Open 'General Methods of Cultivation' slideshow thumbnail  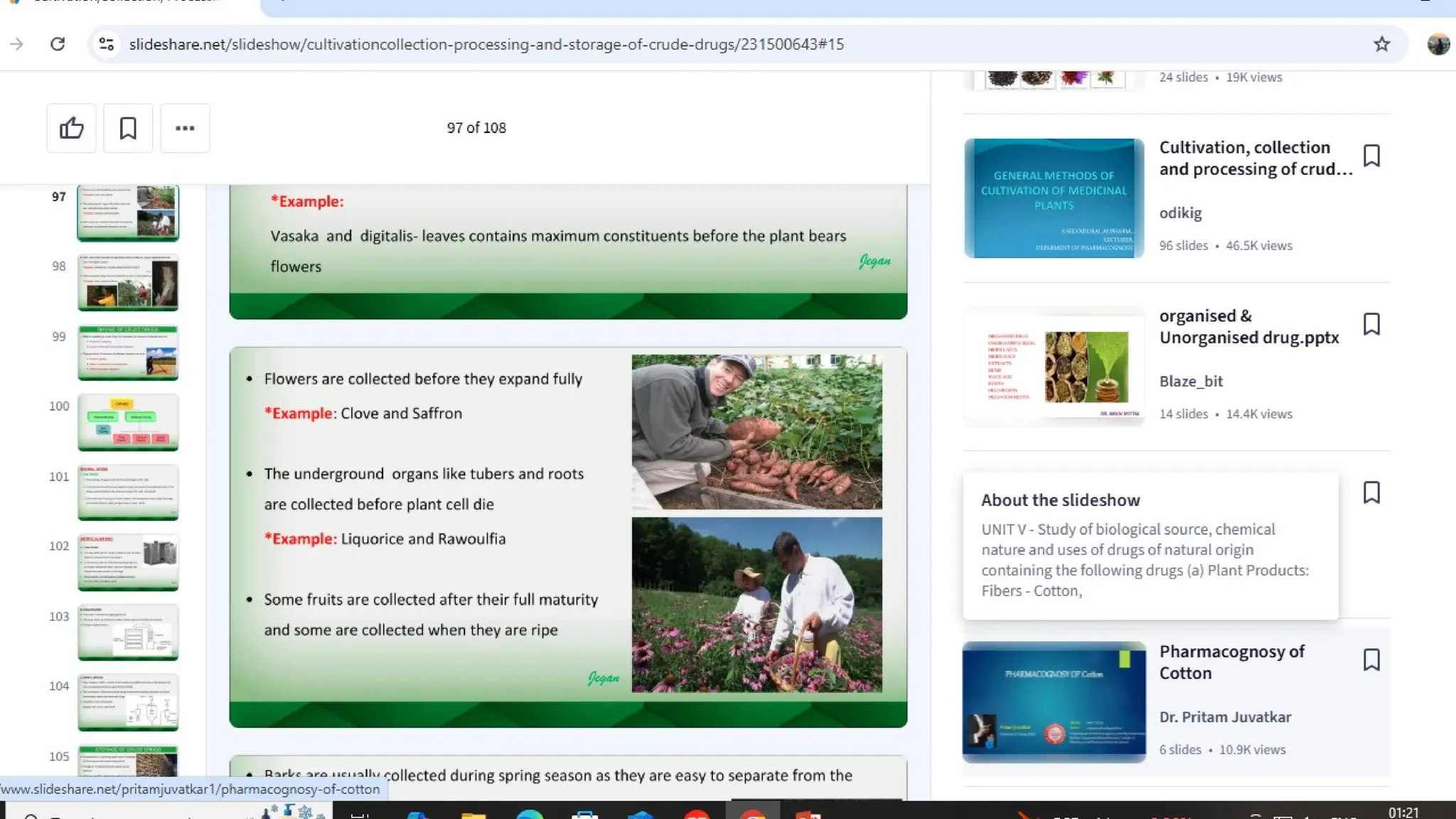(1054, 198)
